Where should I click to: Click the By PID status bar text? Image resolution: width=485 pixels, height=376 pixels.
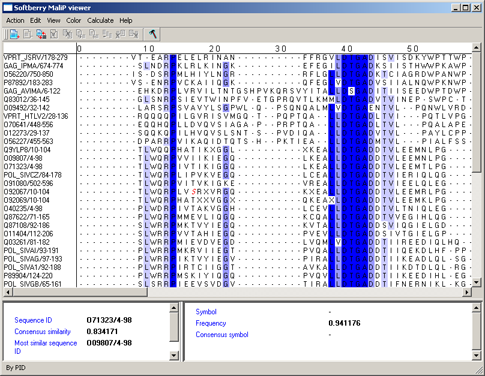tap(16, 368)
